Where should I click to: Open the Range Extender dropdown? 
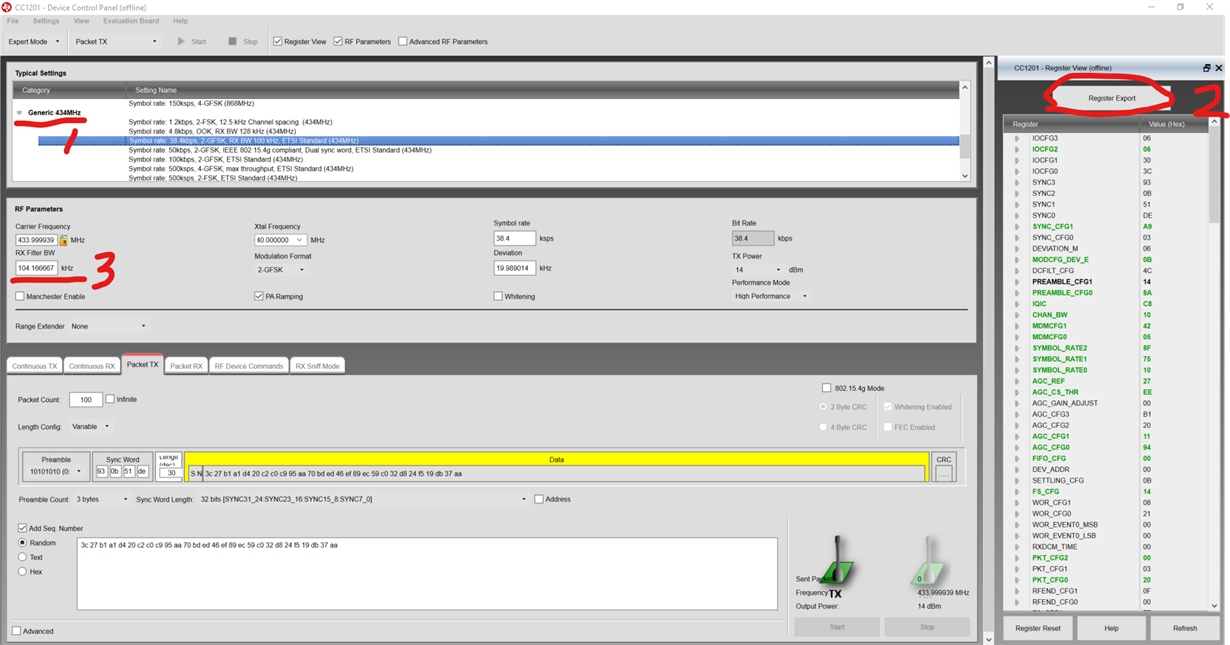coord(108,326)
